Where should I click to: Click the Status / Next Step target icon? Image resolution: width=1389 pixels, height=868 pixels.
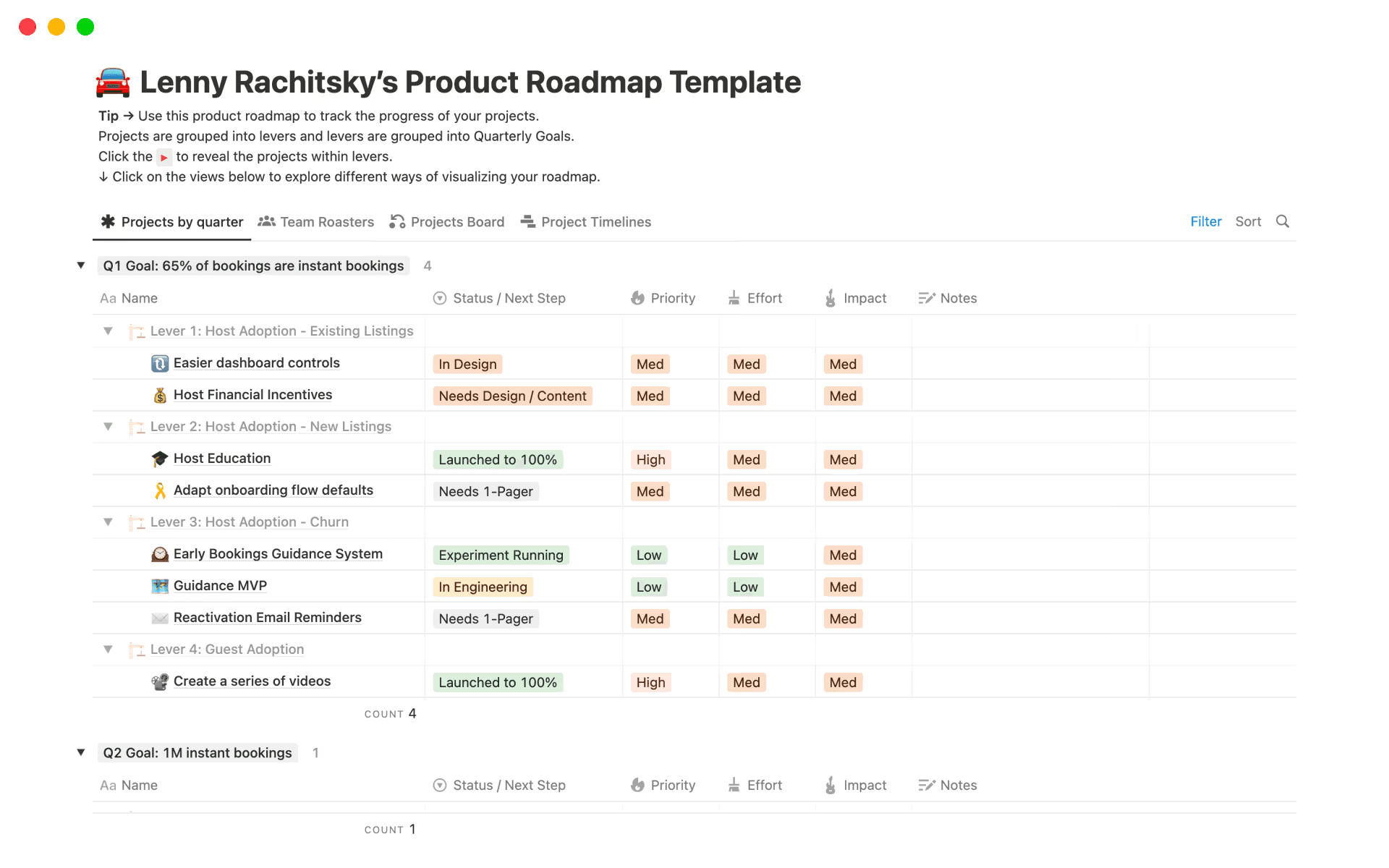click(439, 298)
